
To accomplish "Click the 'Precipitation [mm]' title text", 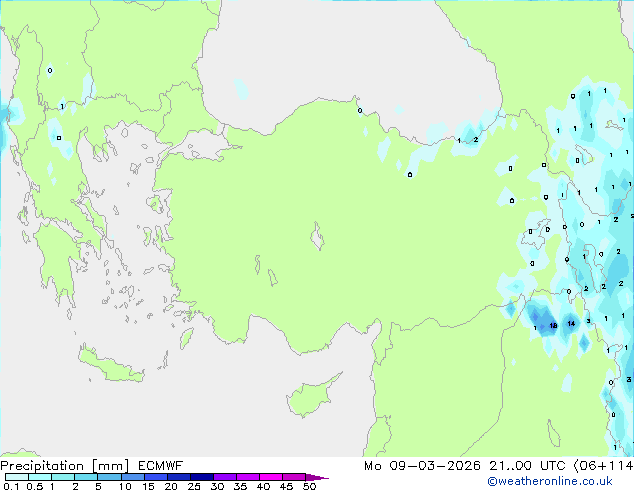I will (65, 466).
